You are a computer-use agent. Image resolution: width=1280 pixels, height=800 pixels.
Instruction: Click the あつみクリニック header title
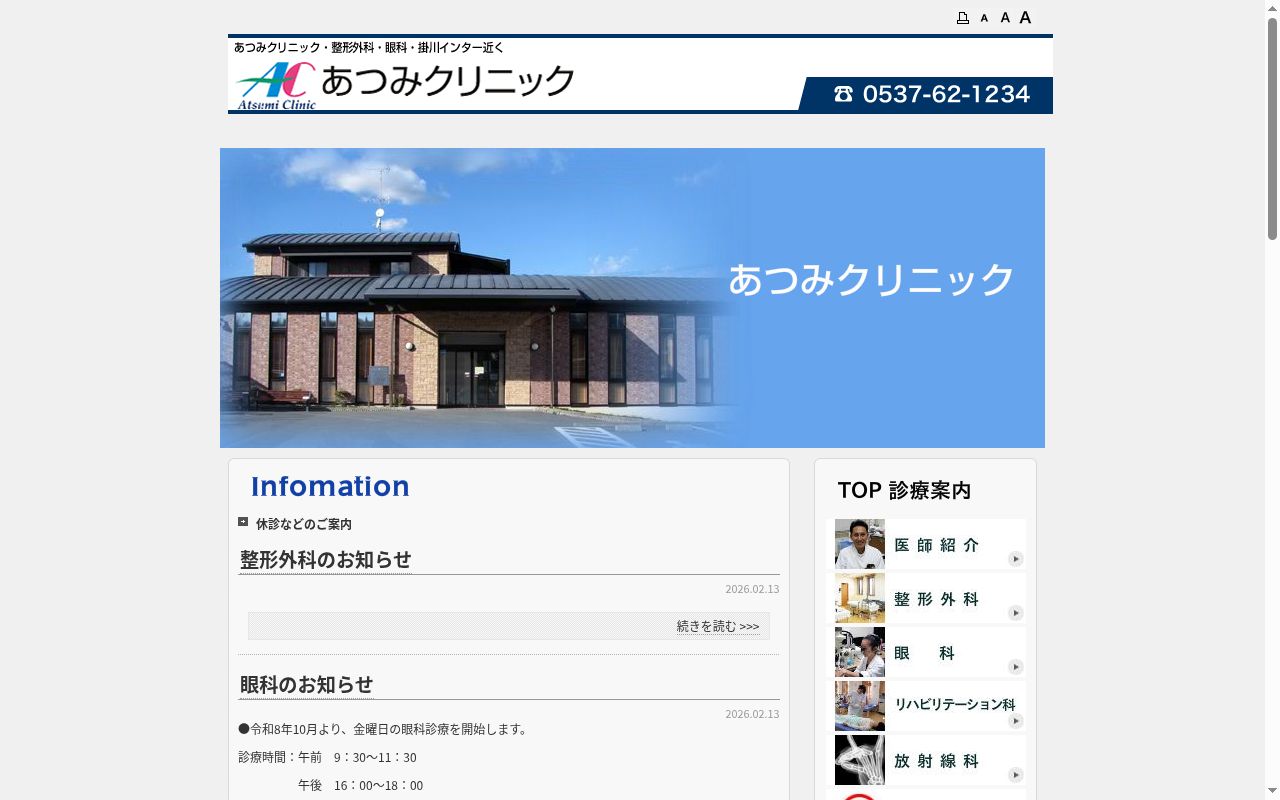tap(448, 81)
